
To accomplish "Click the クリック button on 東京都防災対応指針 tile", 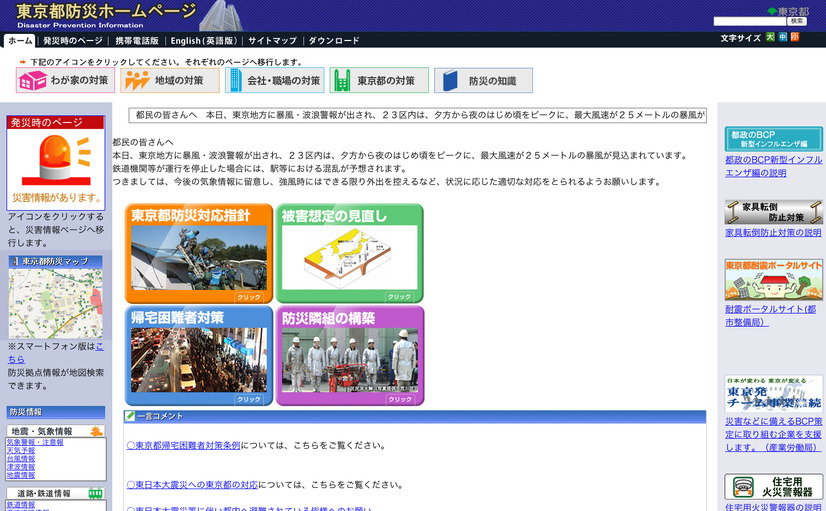I will point(249,297).
